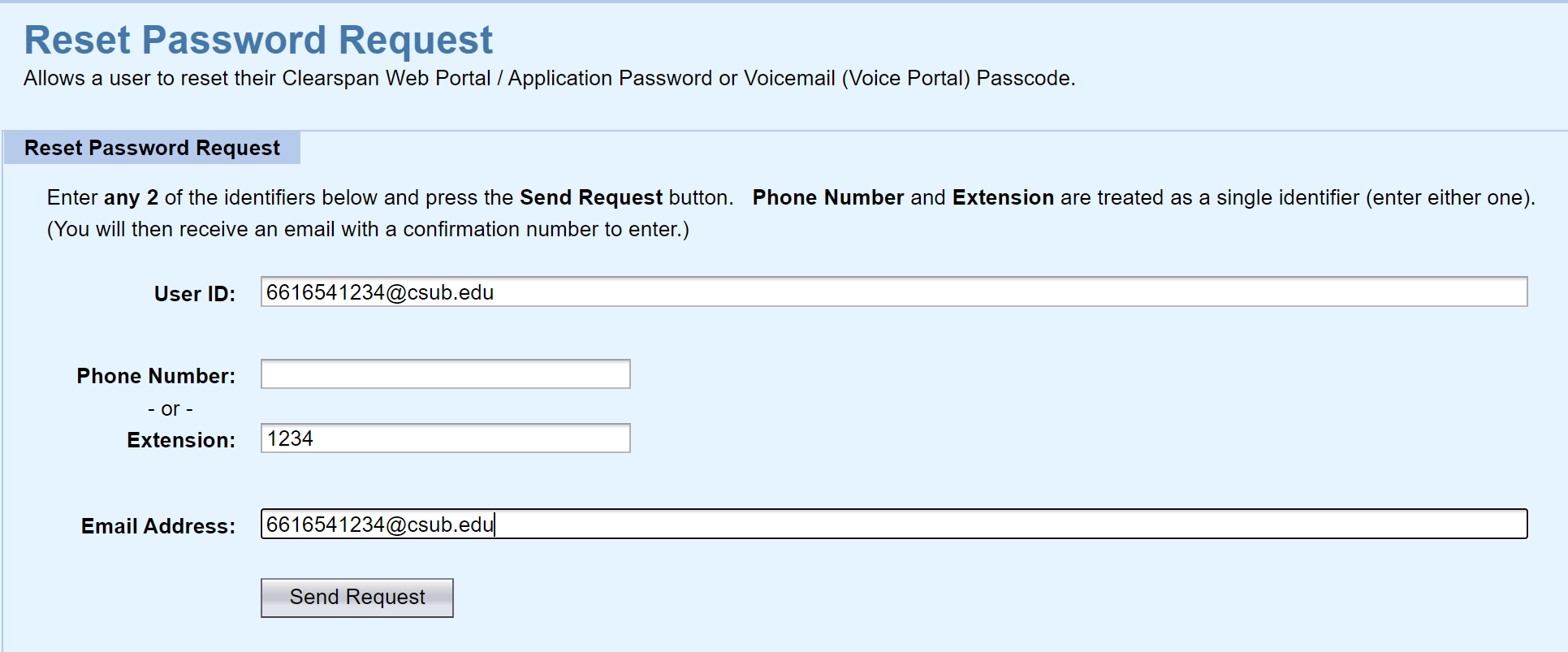This screenshot has width=1568, height=652.
Task: Click bold "Phone Number" in instruction sentence
Action: [x=827, y=198]
